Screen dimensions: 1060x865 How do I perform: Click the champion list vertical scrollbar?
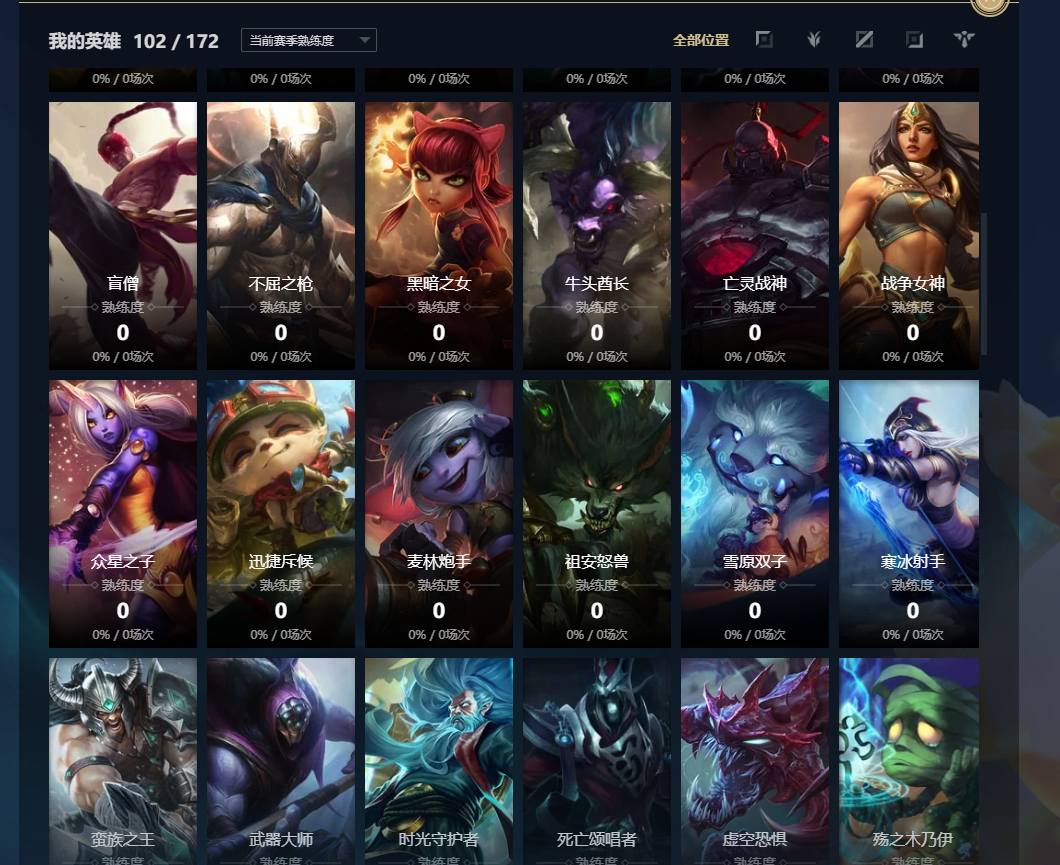point(984,284)
